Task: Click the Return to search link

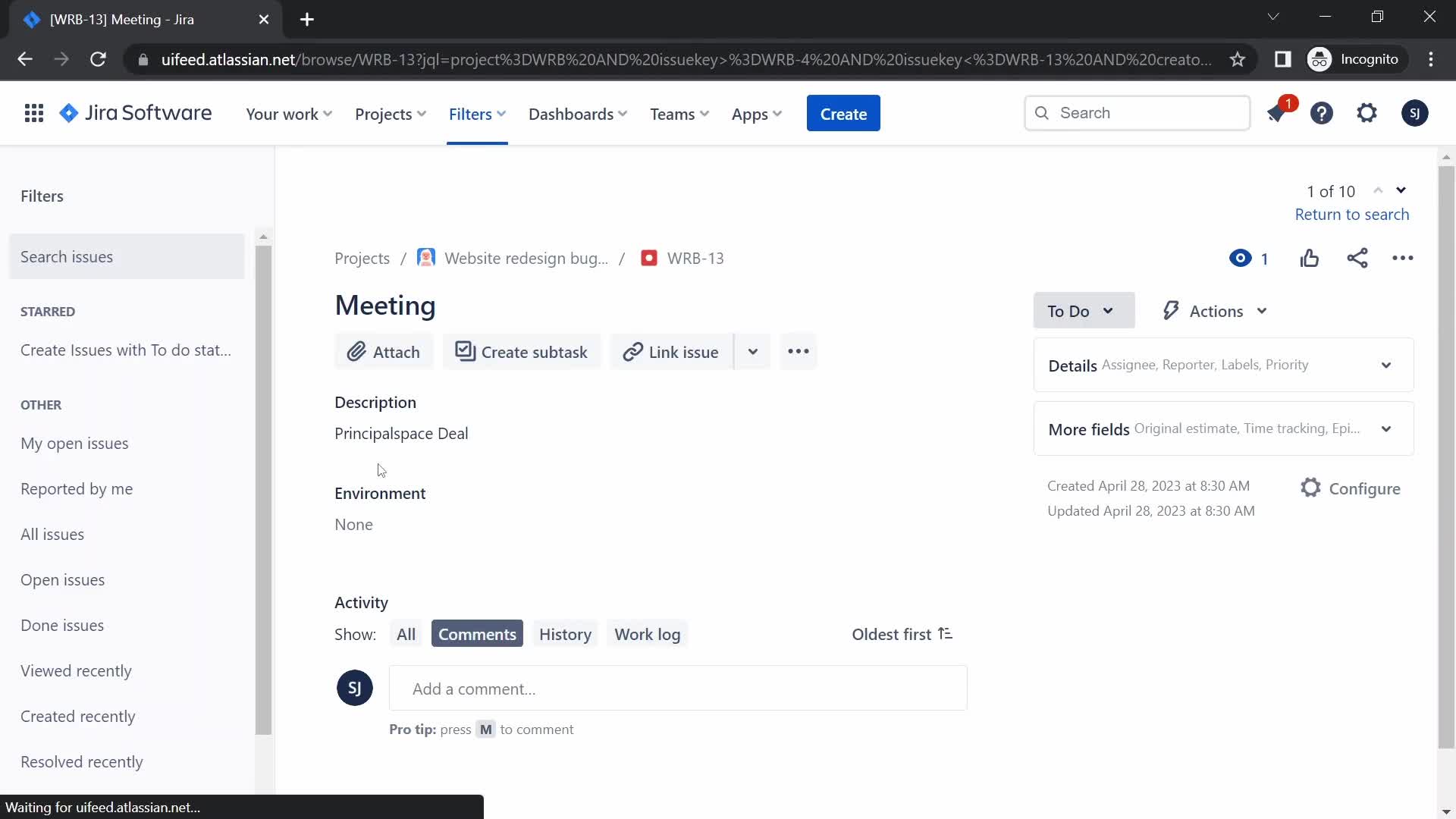Action: click(1352, 214)
